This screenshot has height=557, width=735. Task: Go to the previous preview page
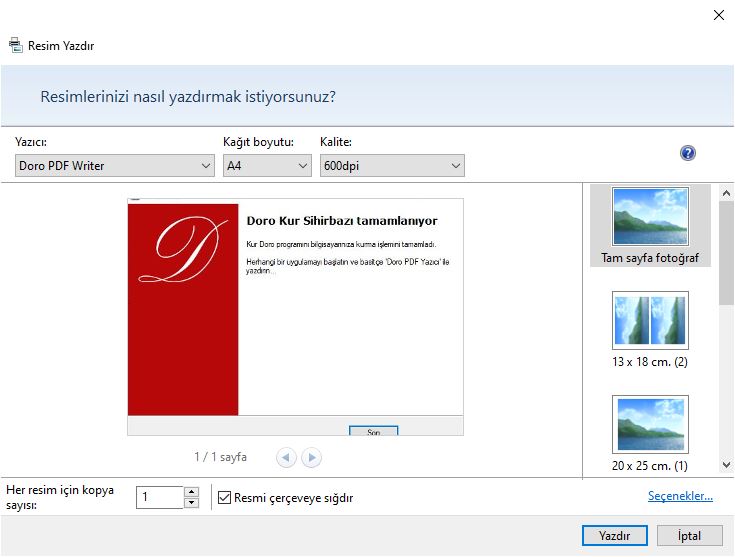[x=286, y=457]
